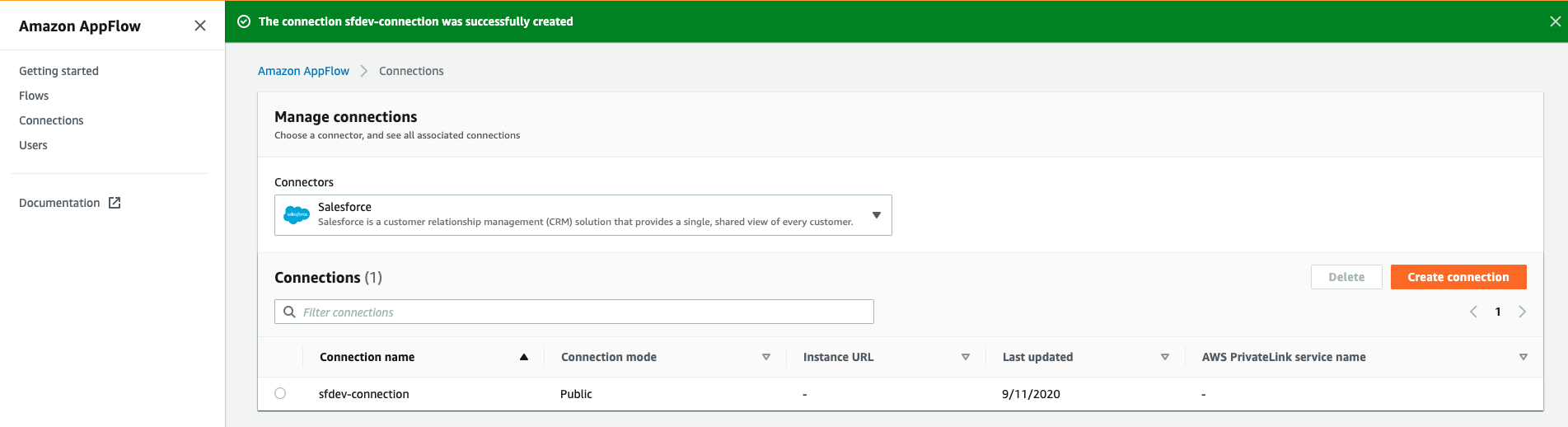1568x427 pixels.
Task: Click the Public connection mode cell
Action: 576,394
